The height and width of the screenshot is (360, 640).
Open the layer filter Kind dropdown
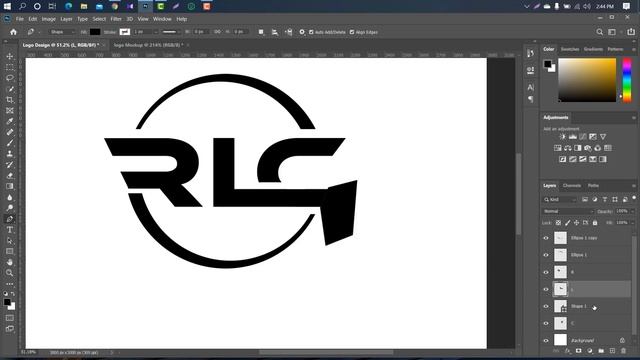coord(560,200)
